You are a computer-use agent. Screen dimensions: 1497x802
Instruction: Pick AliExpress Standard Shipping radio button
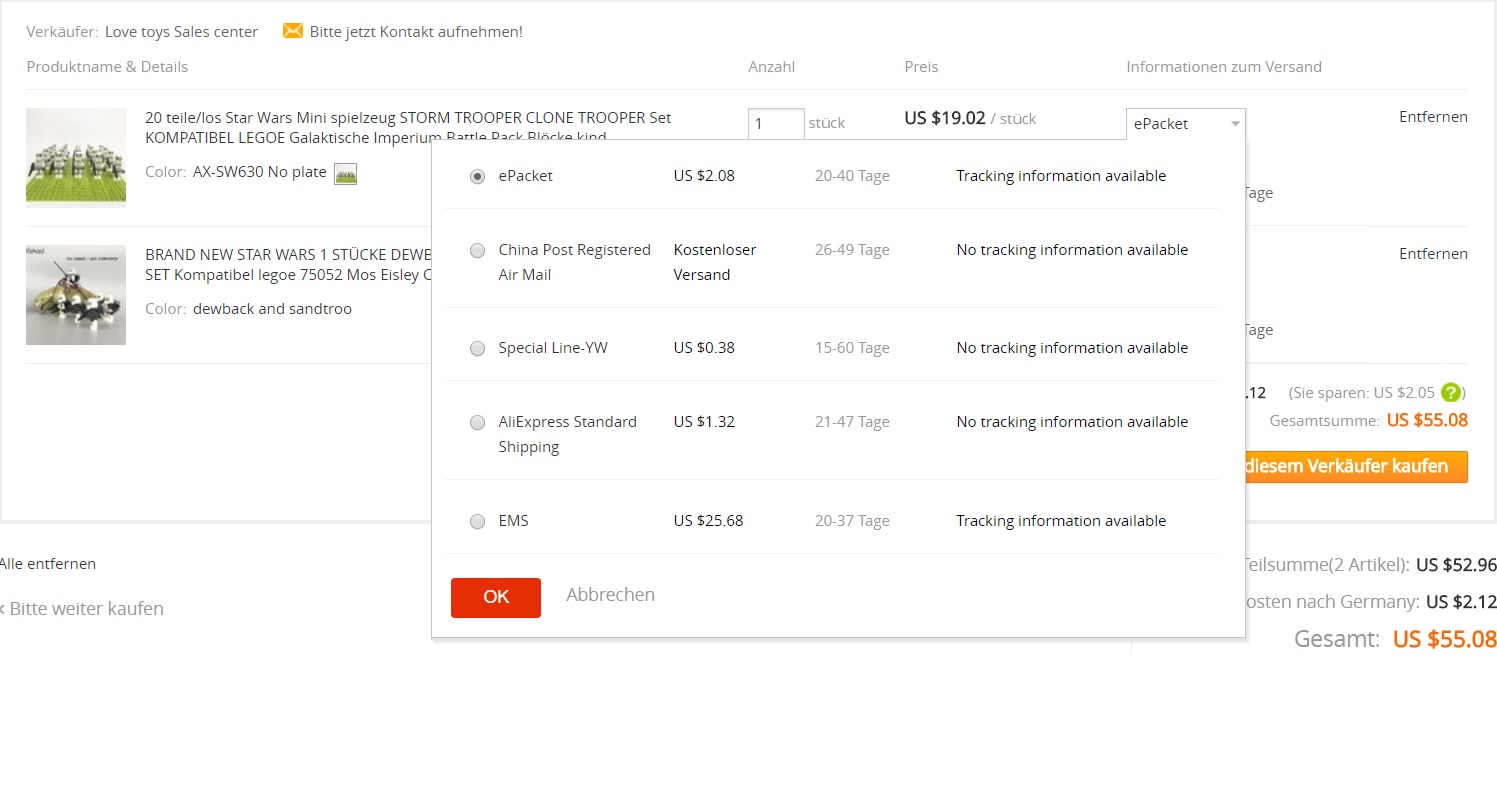click(x=477, y=423)
